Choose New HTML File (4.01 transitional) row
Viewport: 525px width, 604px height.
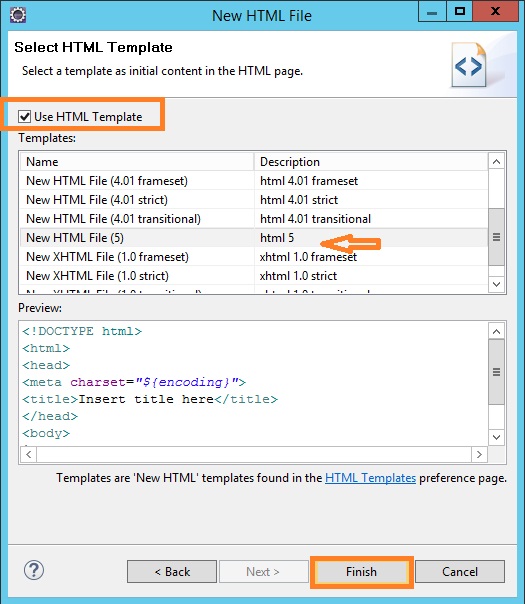point(253,219)
